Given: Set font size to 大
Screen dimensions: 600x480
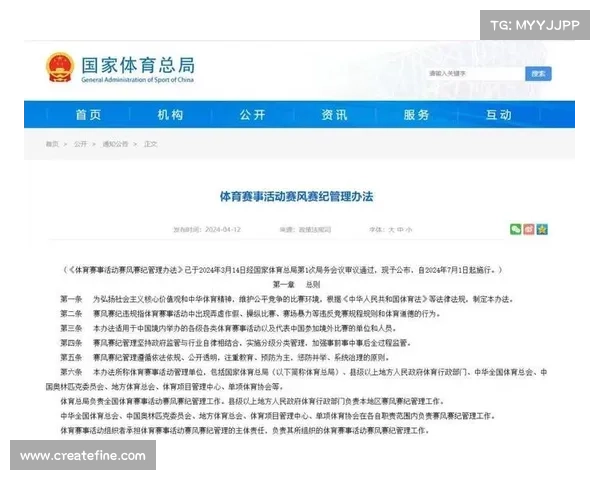Looking at the screenshot, I should click(x=391, y=230).
